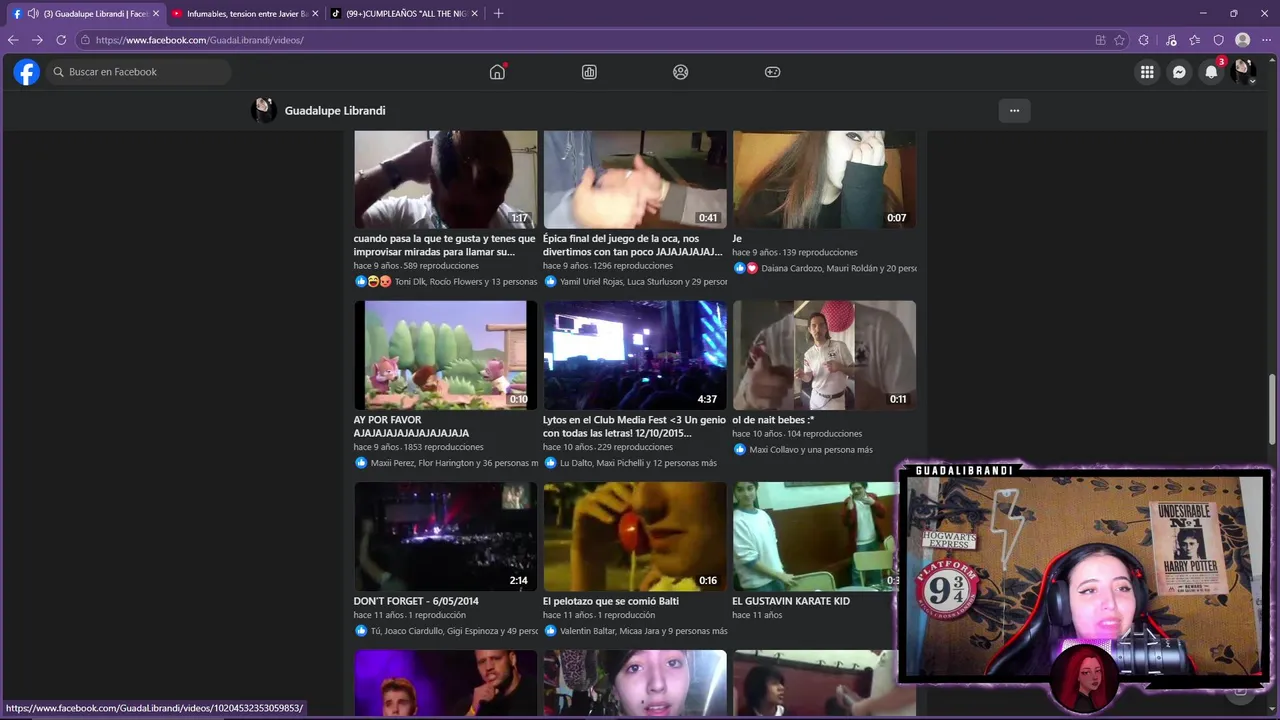Viewport: 1280px width, 720px height.
Task: Open 'AY POR FAVOR AJAJAJAJAJA' title link
Action: tap(411, 426)
